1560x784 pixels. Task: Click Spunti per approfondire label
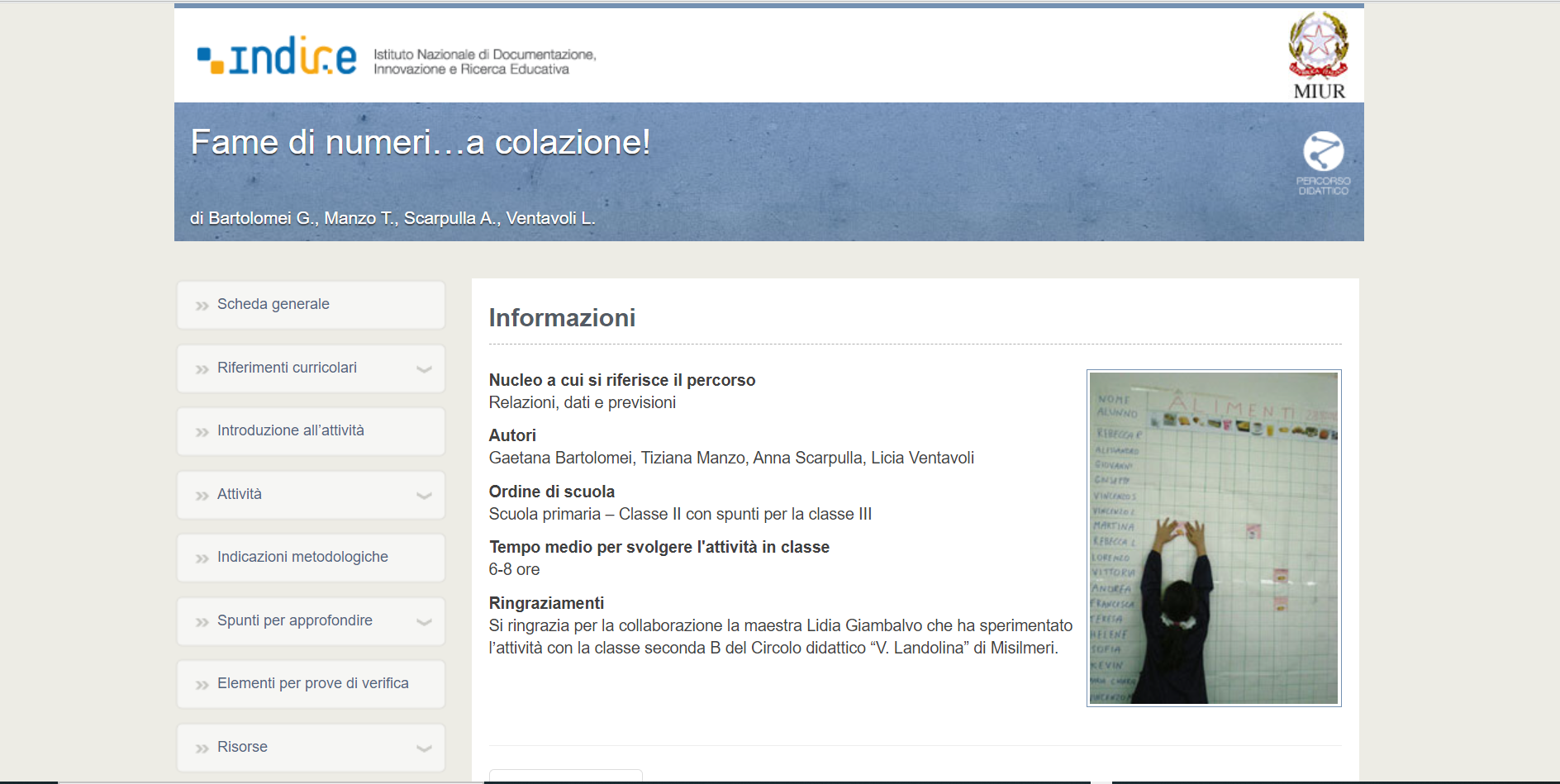click(x=294, y=620)
